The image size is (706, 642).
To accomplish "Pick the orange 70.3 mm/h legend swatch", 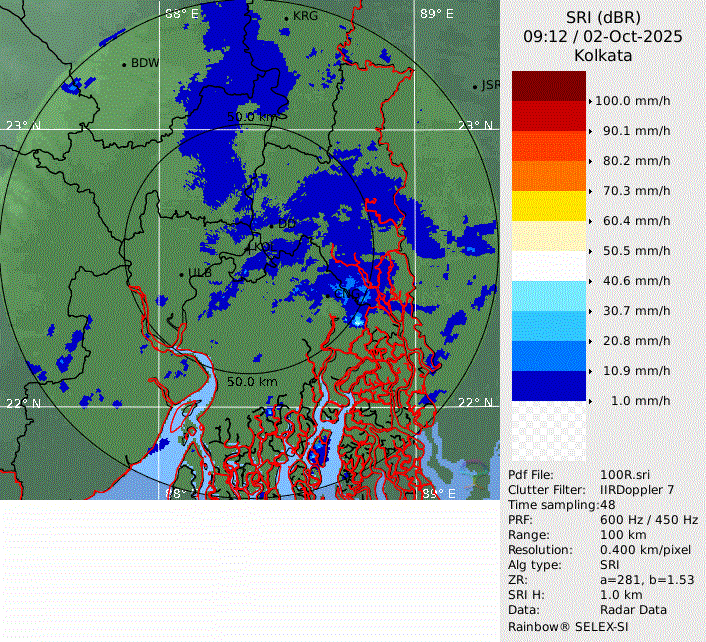I will (548, 176).
